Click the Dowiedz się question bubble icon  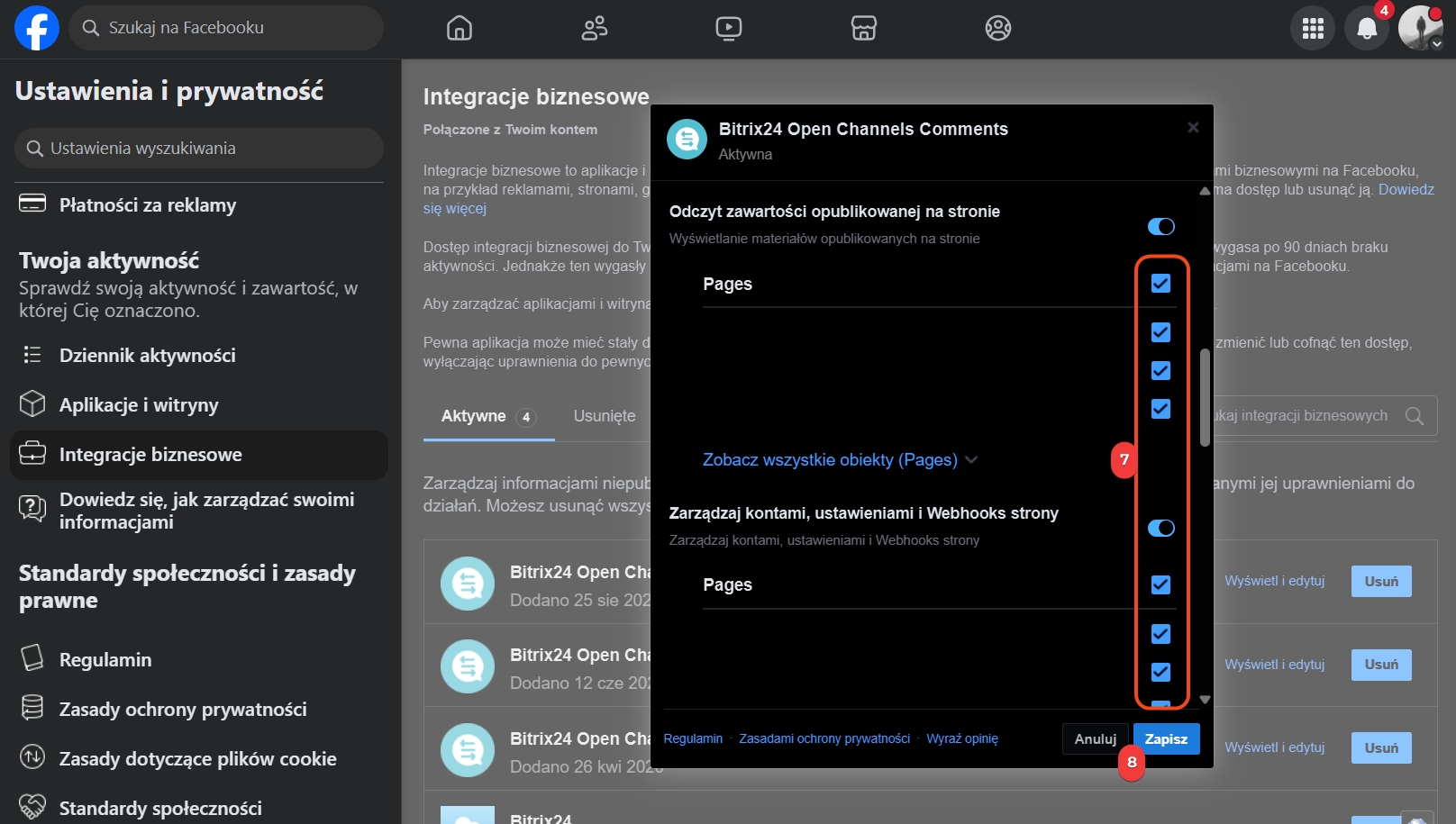[x=32, y=509]
